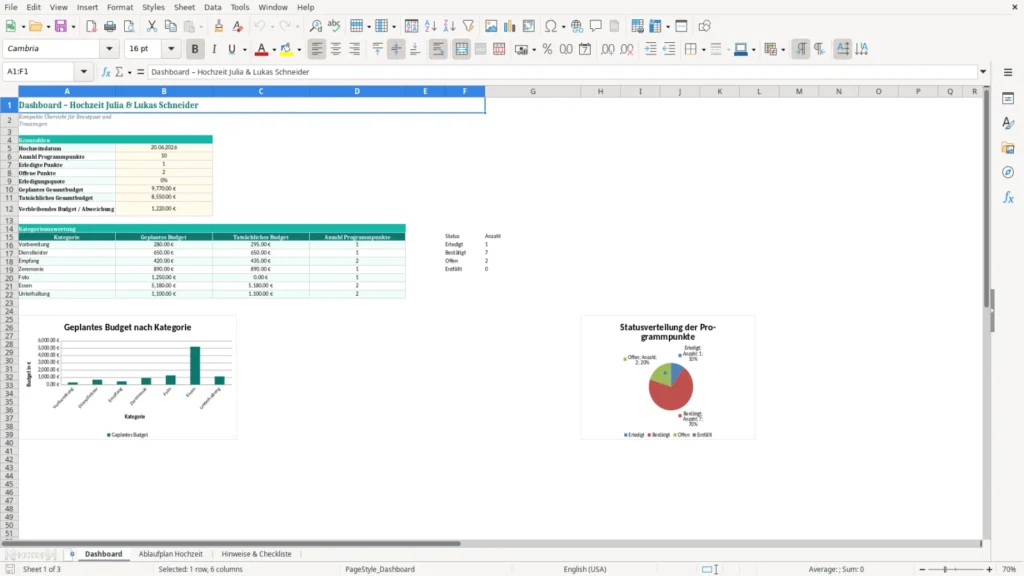This screenshot has width=1024, height=576.
Task: Toggle Merge and Center Cells
Action: point(461,49)
